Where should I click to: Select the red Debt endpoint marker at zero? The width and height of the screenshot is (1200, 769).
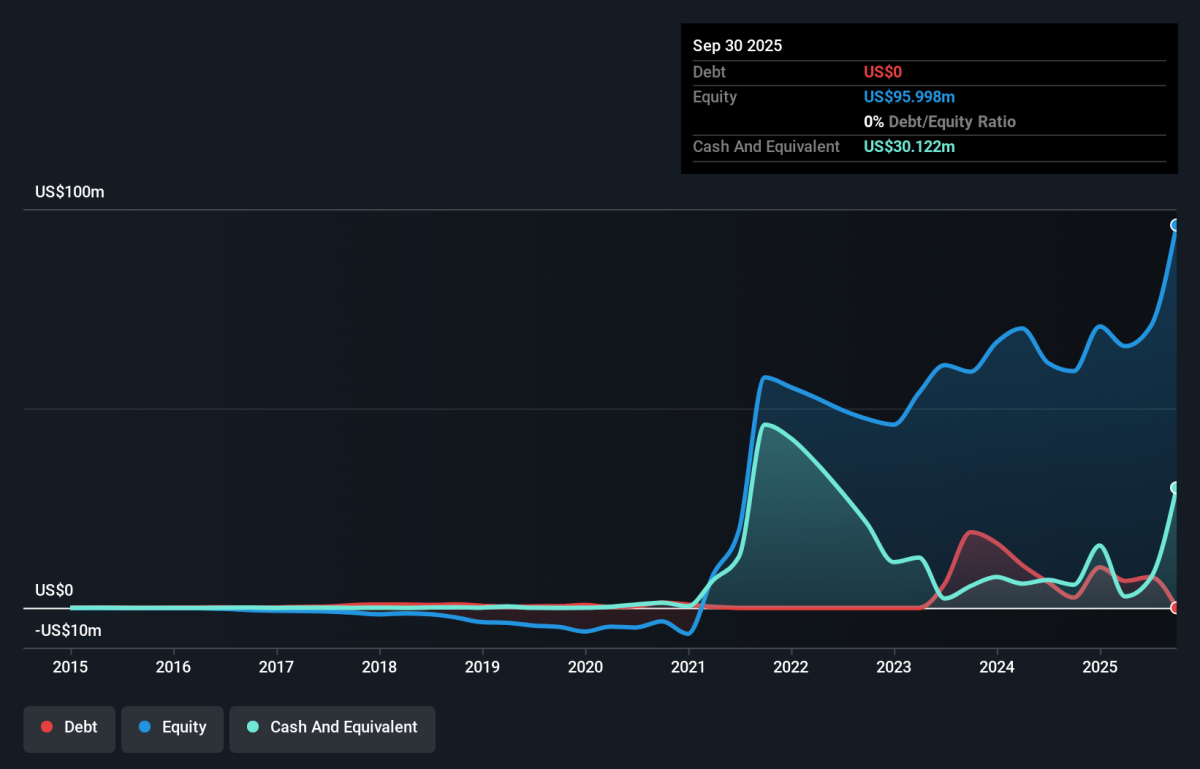[1176, 608]
